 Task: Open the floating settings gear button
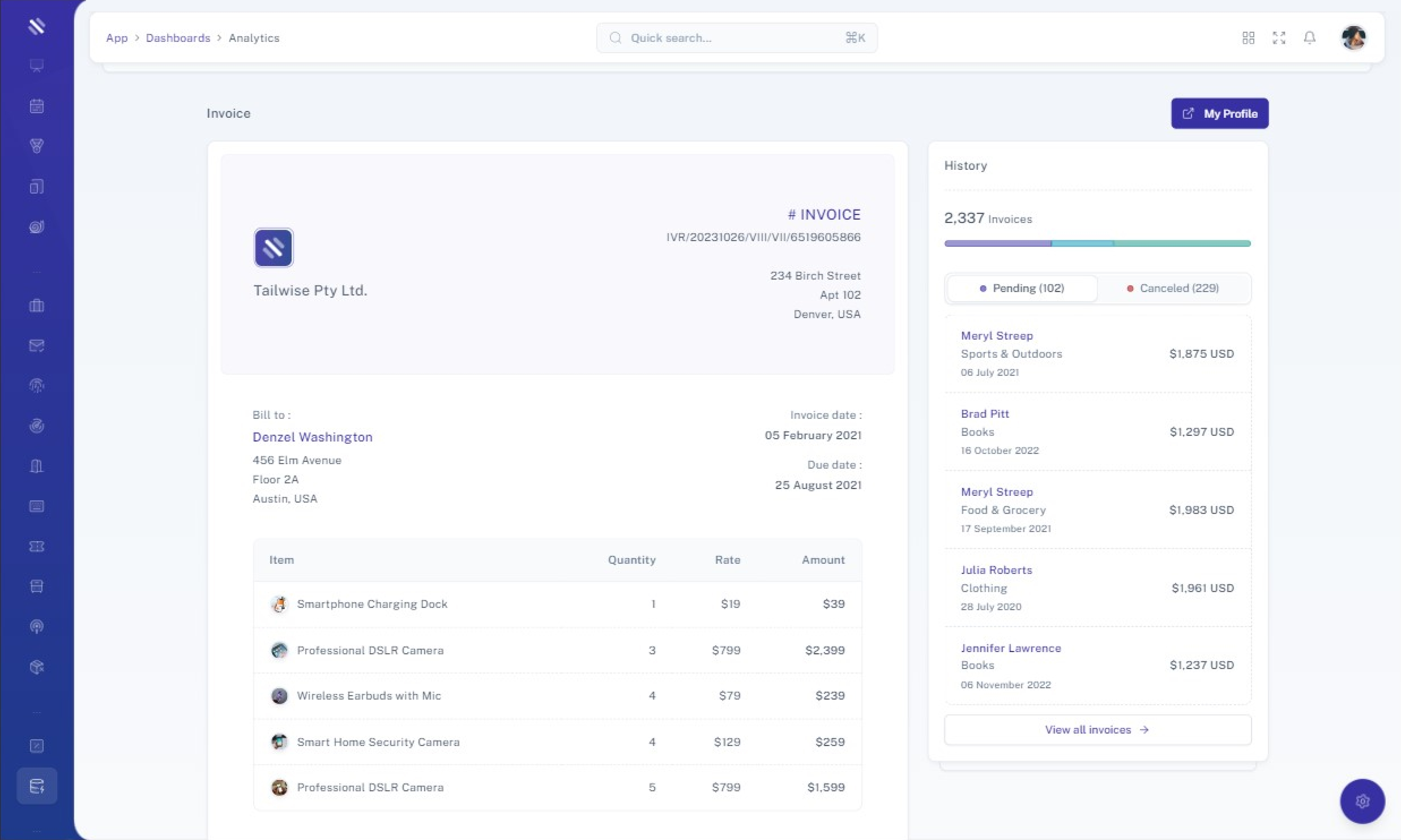(1362, 801)
